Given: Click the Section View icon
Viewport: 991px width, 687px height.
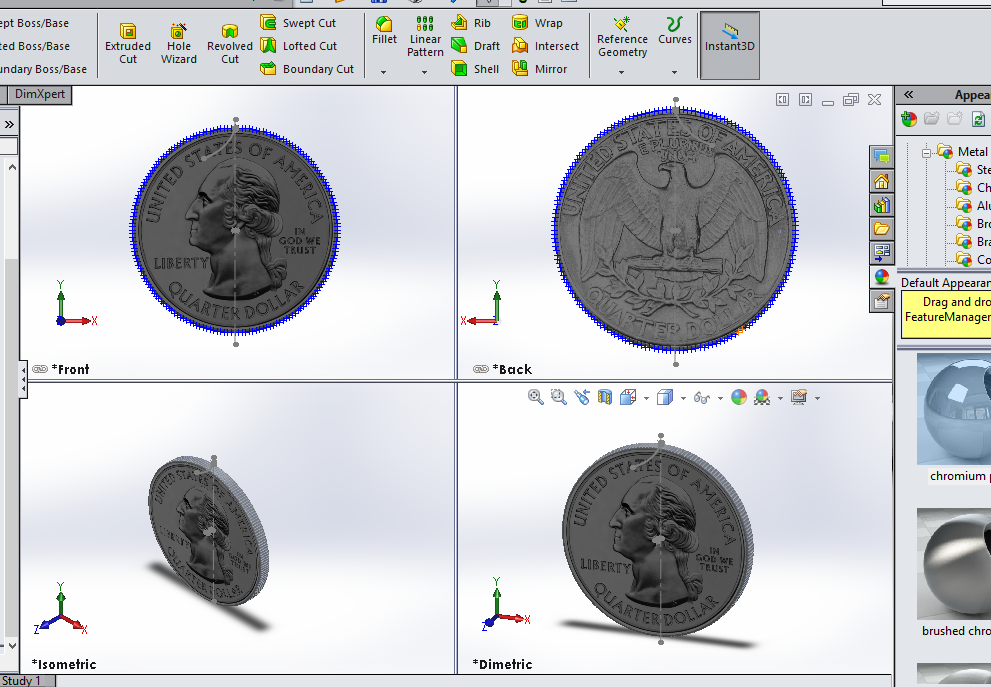Looking at the screenshot, I should 604,397.
